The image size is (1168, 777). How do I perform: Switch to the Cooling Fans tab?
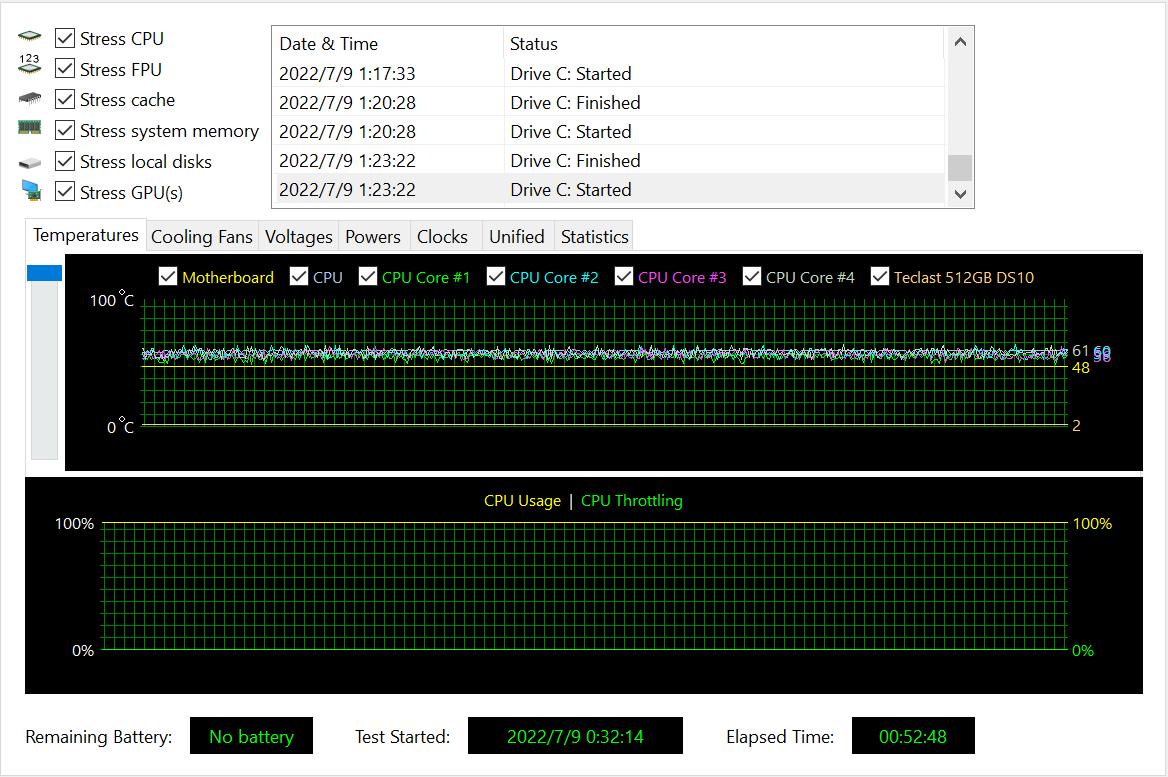(x=201, y=237)
